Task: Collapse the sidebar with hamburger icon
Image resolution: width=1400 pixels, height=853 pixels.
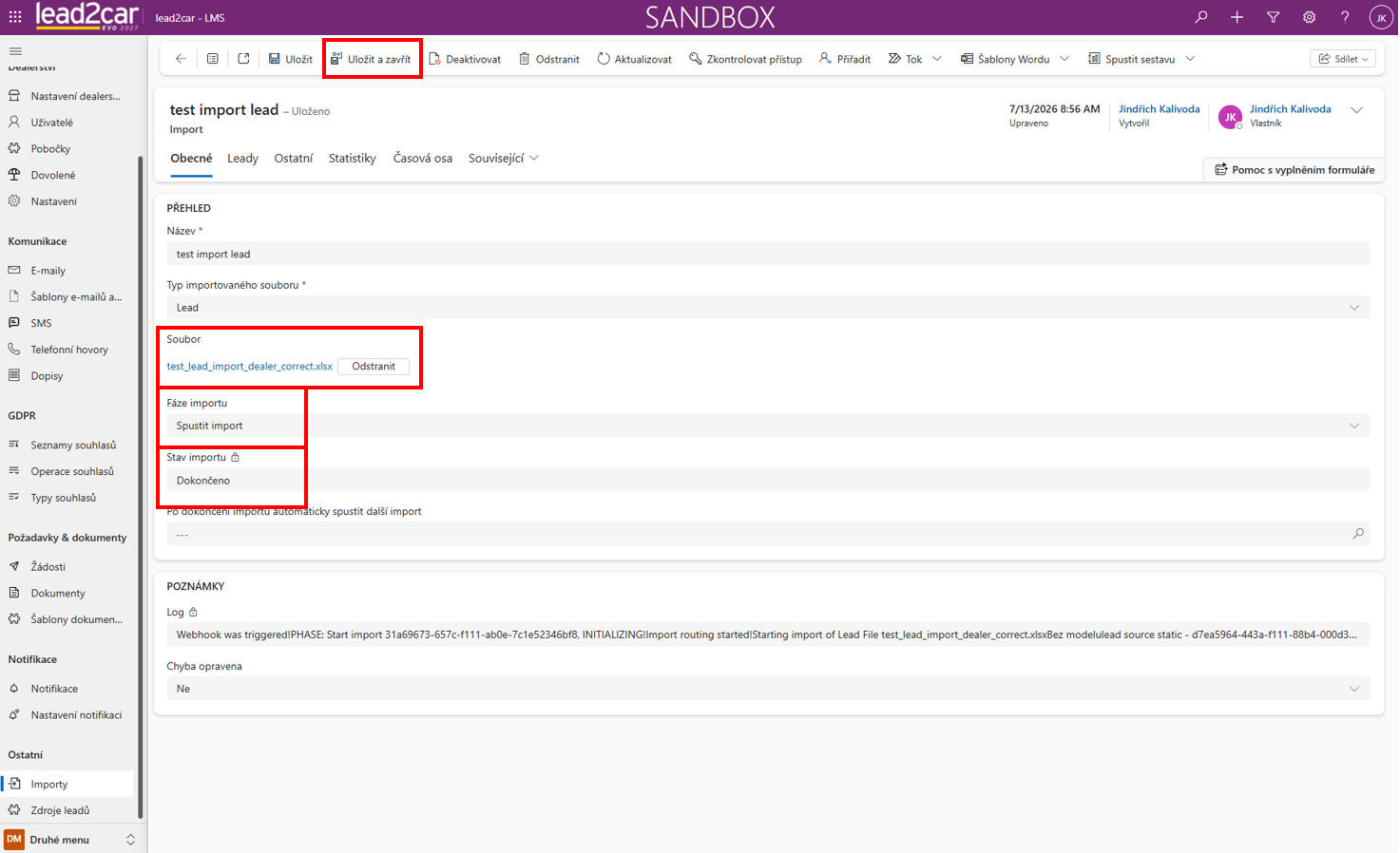Action: (x=15, y=51)
